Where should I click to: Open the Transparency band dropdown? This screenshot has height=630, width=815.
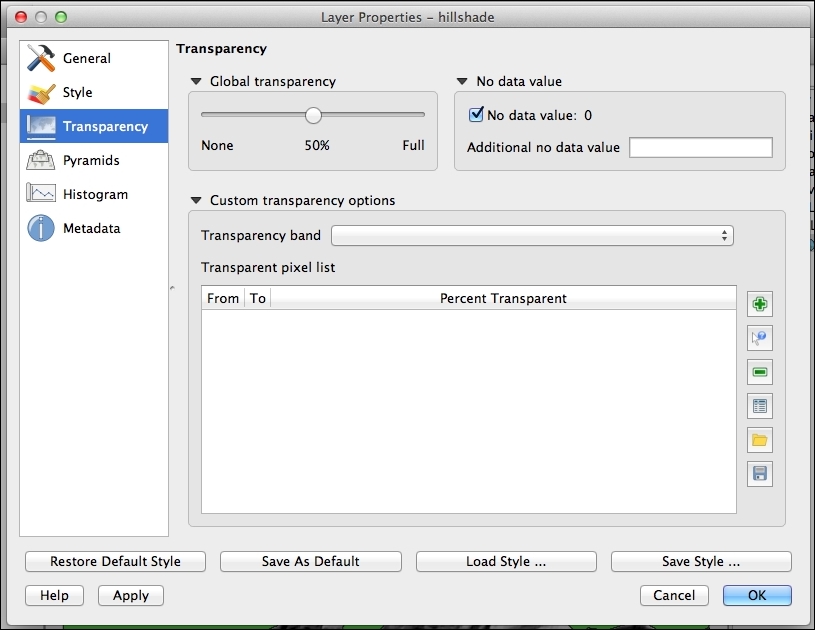(x=531, y=235)
